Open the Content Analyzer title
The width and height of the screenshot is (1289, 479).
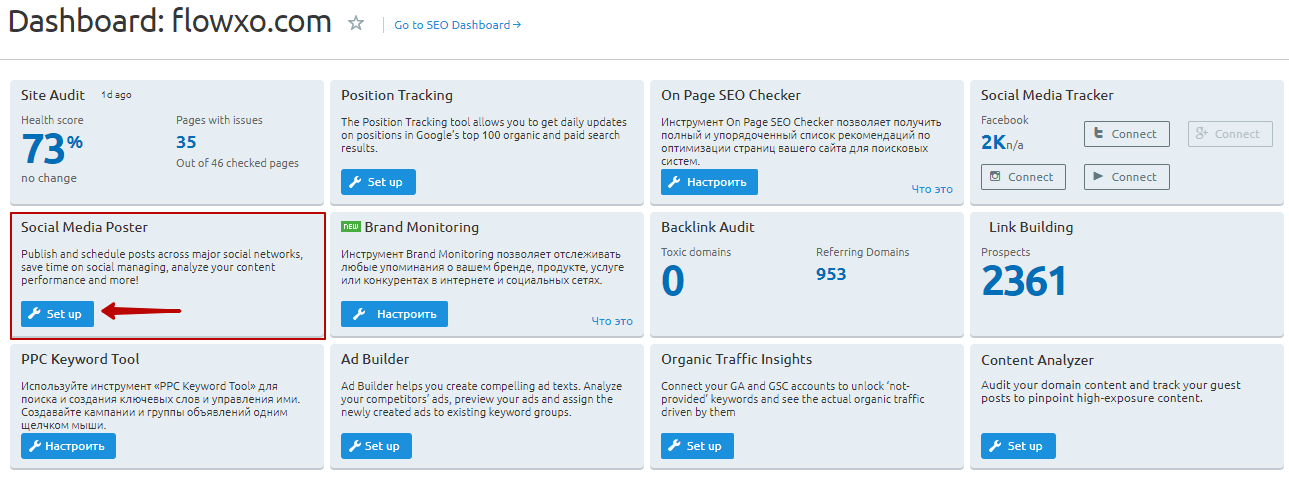click(x=1037, y=359)
